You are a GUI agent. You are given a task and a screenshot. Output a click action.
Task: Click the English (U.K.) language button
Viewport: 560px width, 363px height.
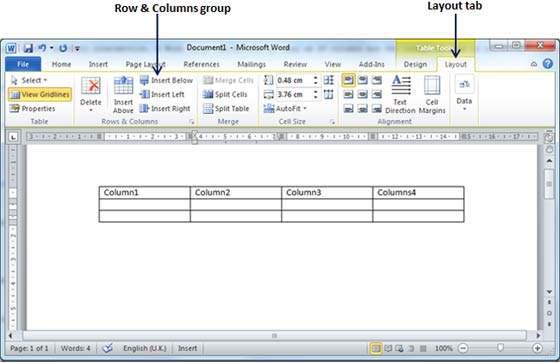tap(145, 348)
